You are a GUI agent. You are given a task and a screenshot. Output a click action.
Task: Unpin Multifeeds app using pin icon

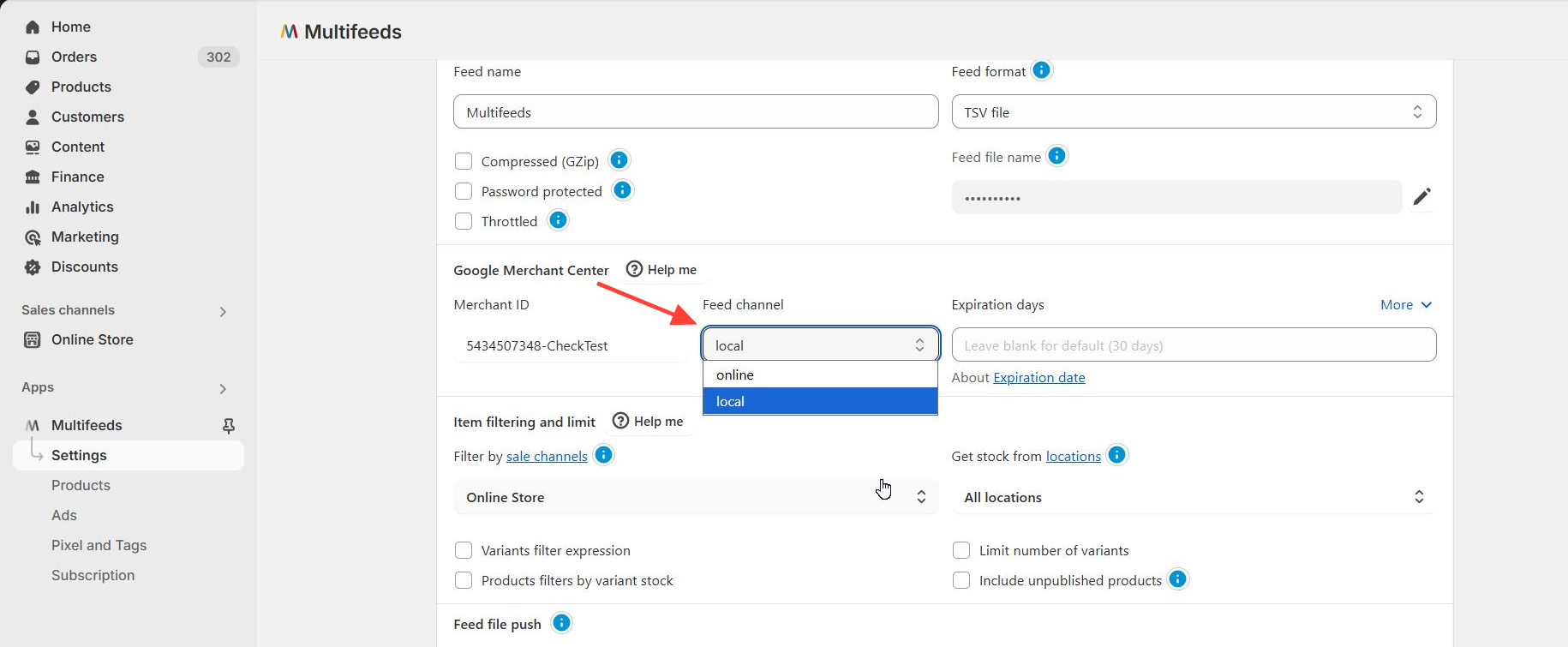[x=229, y=426]
